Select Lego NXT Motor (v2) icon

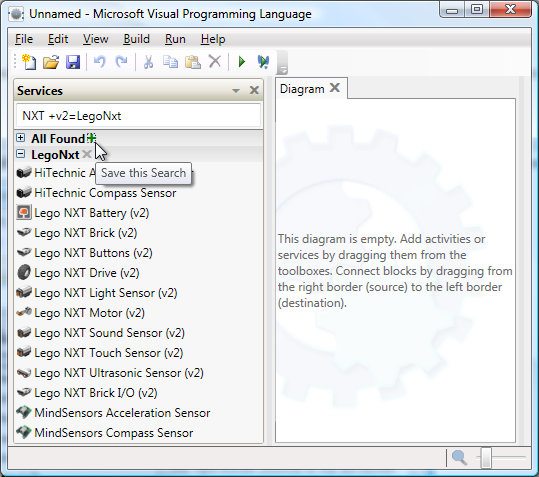[24, 312]
